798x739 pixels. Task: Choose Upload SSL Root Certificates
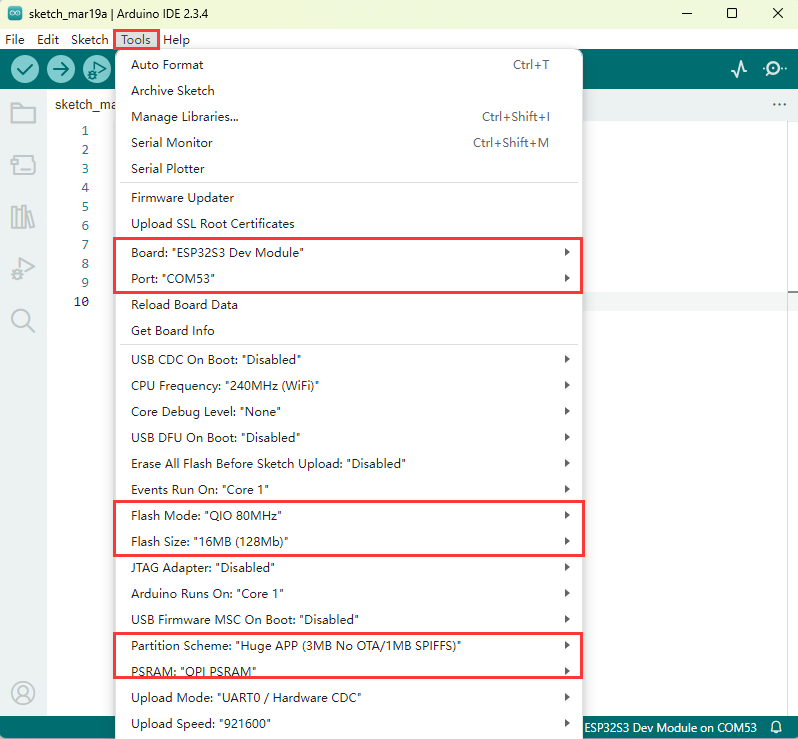(349, 223)
